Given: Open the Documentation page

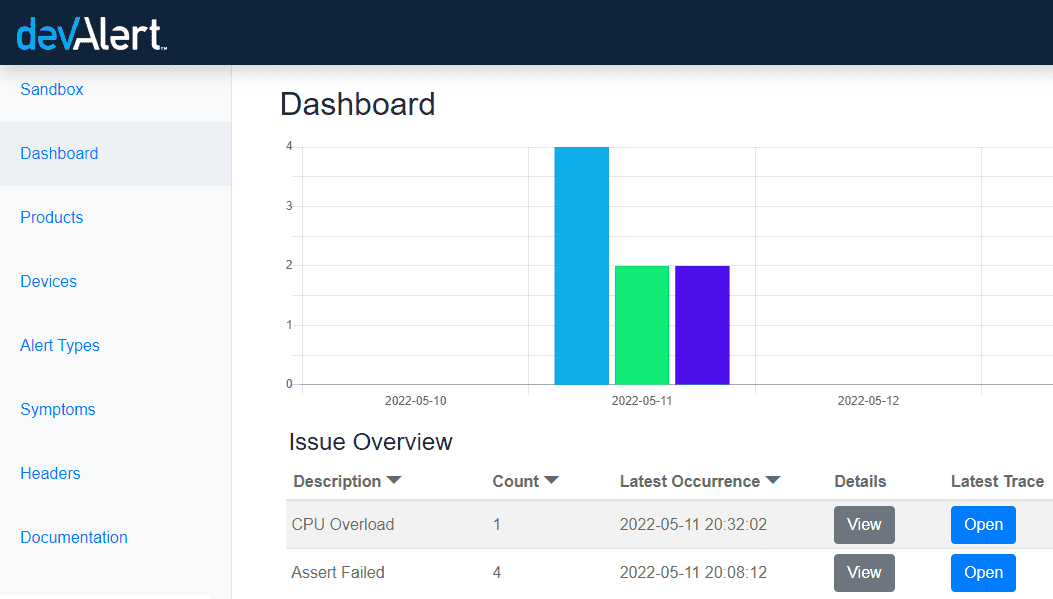Looking at the screenshot, I should point(74,537).
